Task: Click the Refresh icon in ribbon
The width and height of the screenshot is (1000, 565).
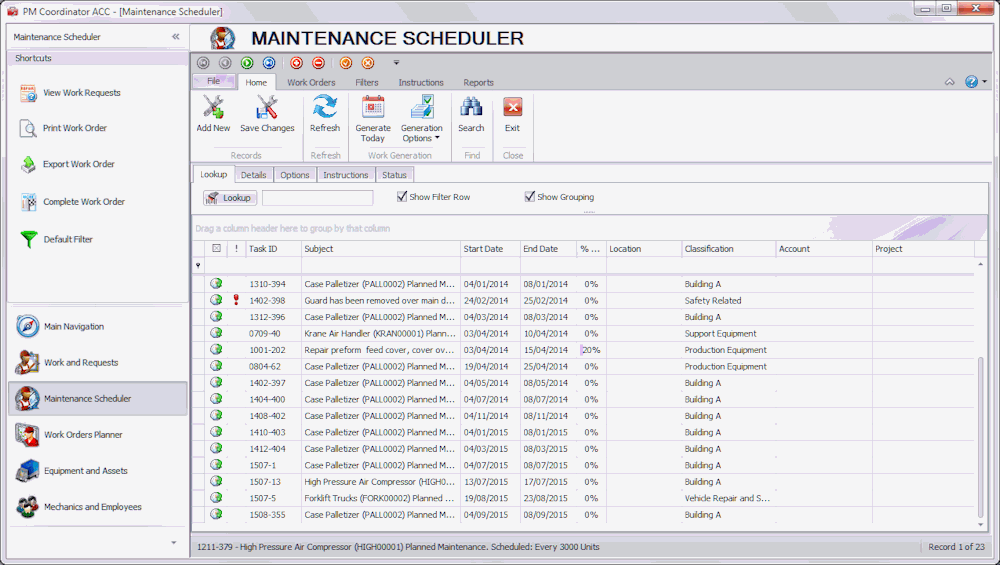Action: [325, 108]
